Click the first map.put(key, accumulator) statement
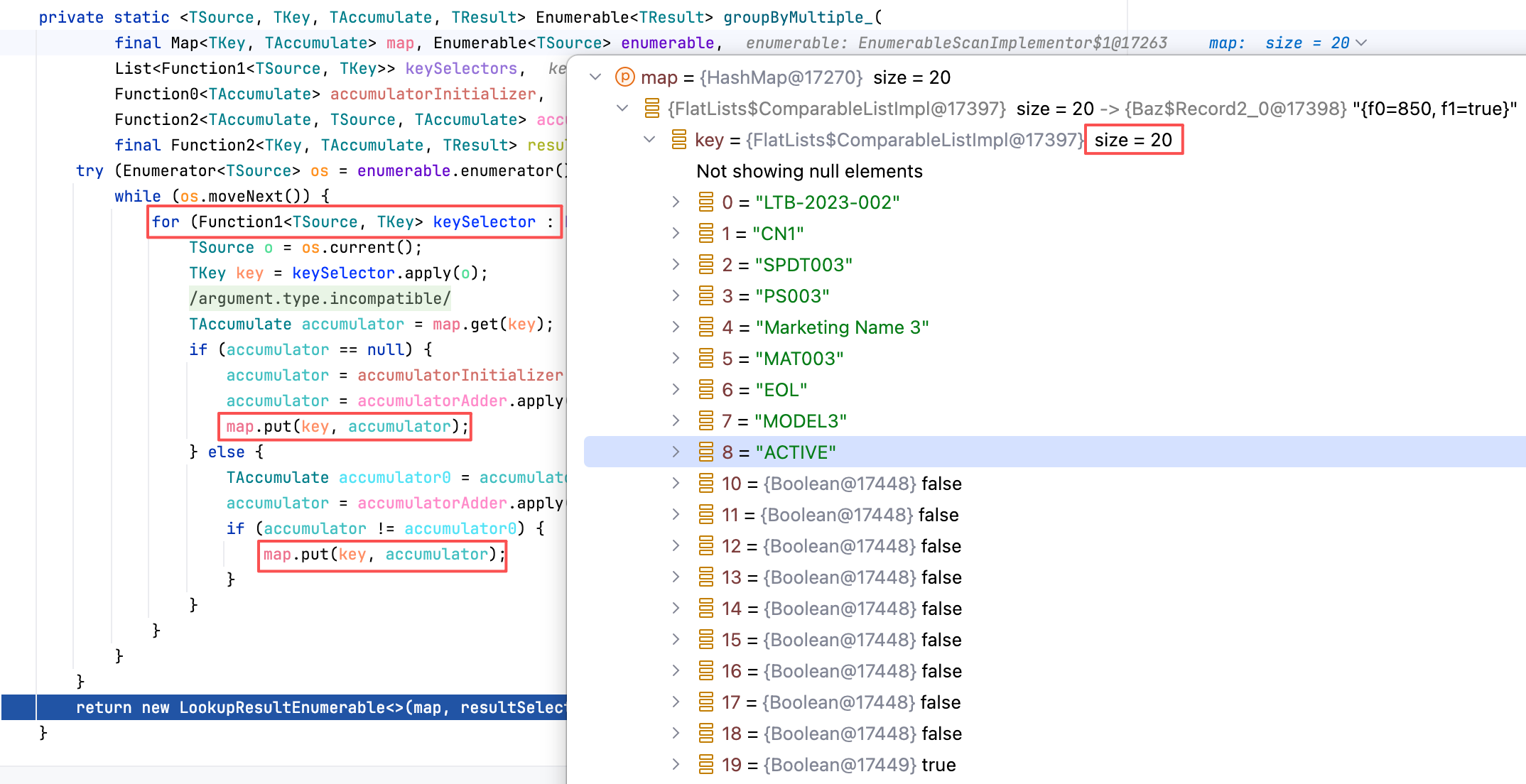This screenshot has height=784, width=1526. pos(347,426)
